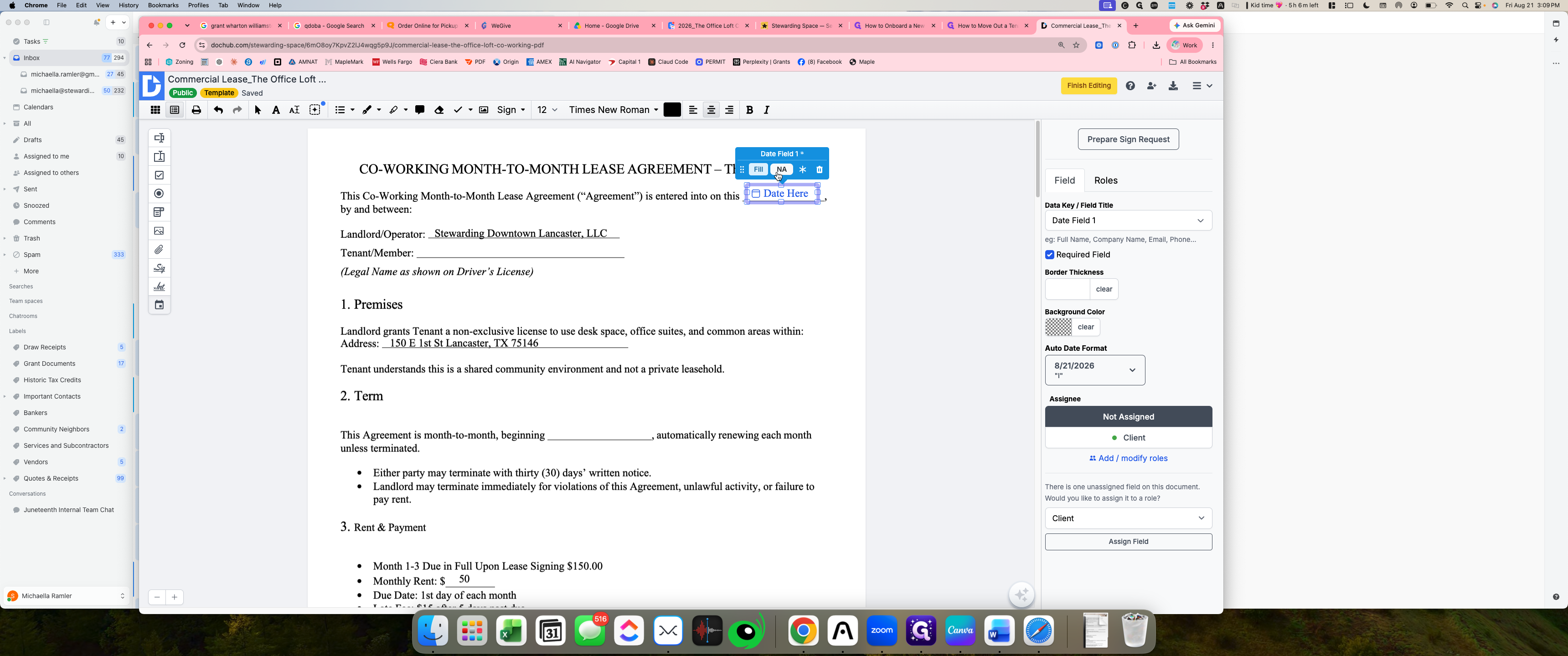Switch to the Field tab
Screen dimensions: 1568x656
1064,181
